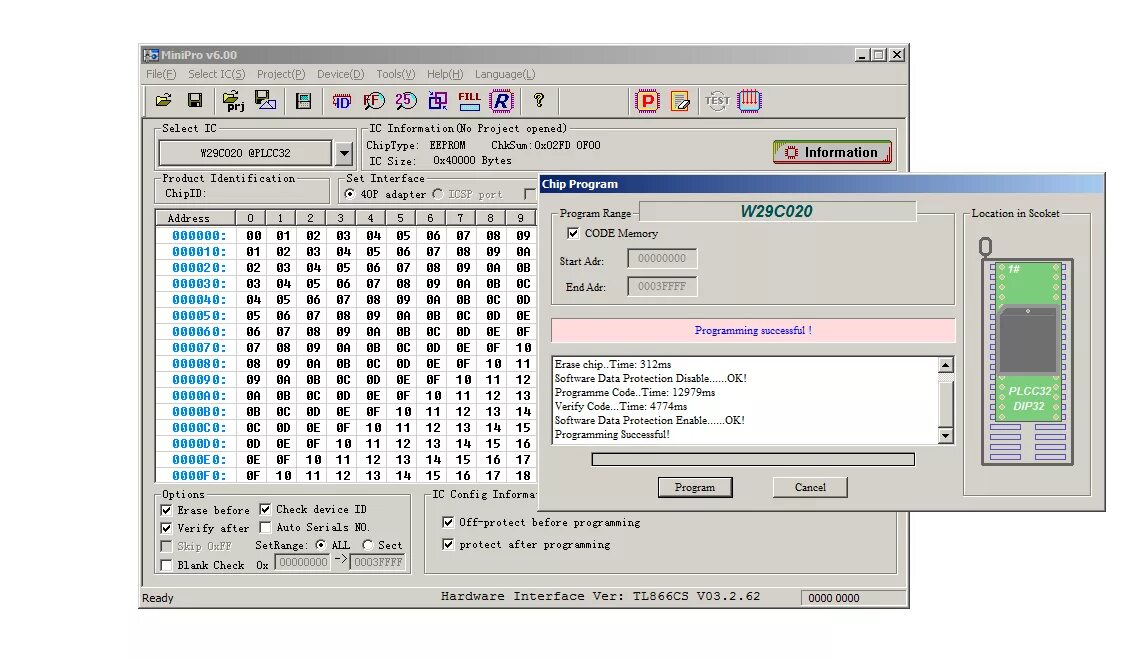This screenshot has height=658, width=1126.
Task: Click the MiniPro title bar app icon
Action: [x=150, y=55]
